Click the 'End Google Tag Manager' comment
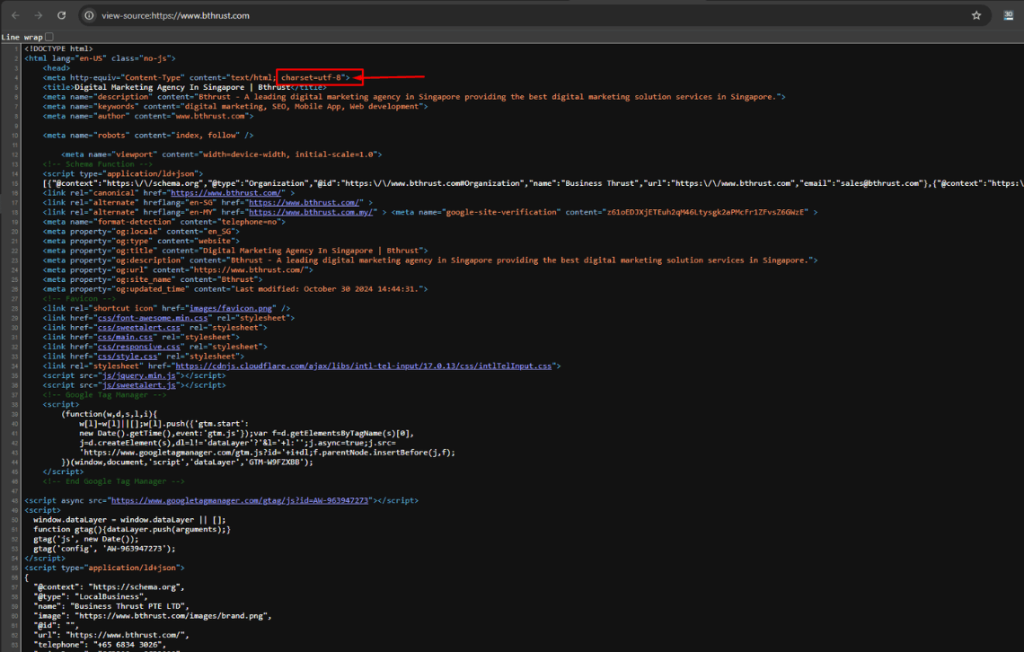The width and height of the screenshot is (1024, 652). pos(114,481)
